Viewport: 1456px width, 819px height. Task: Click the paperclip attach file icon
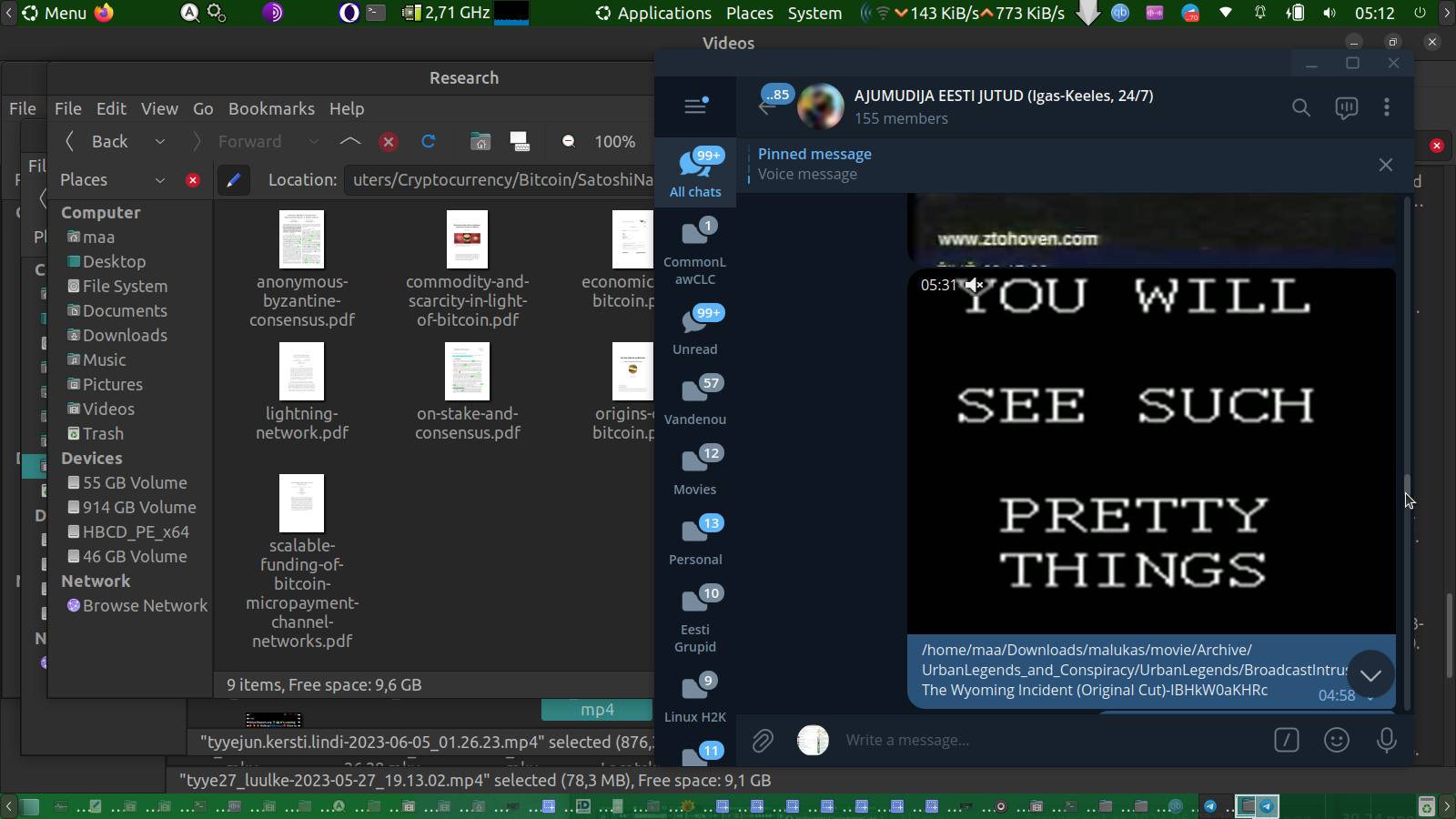point(763,741)
